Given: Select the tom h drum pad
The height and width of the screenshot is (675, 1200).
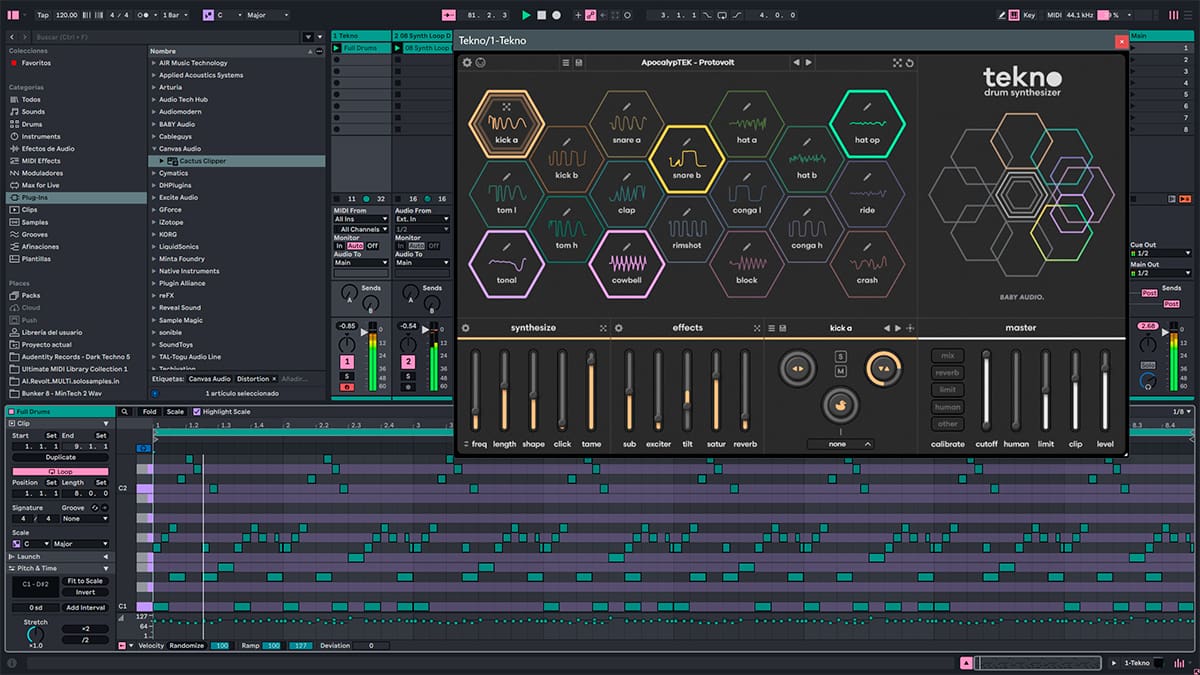Looking at the screenshot, I should (567, 230).
